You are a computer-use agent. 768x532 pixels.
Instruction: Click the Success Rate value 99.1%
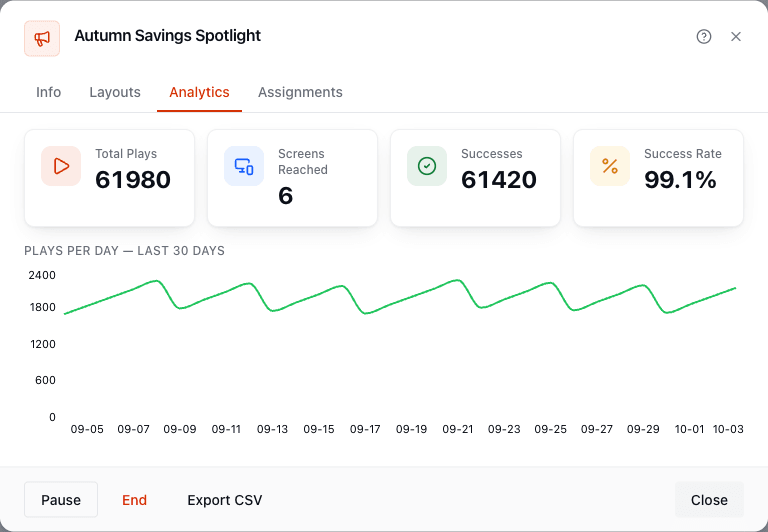point(680,180)
